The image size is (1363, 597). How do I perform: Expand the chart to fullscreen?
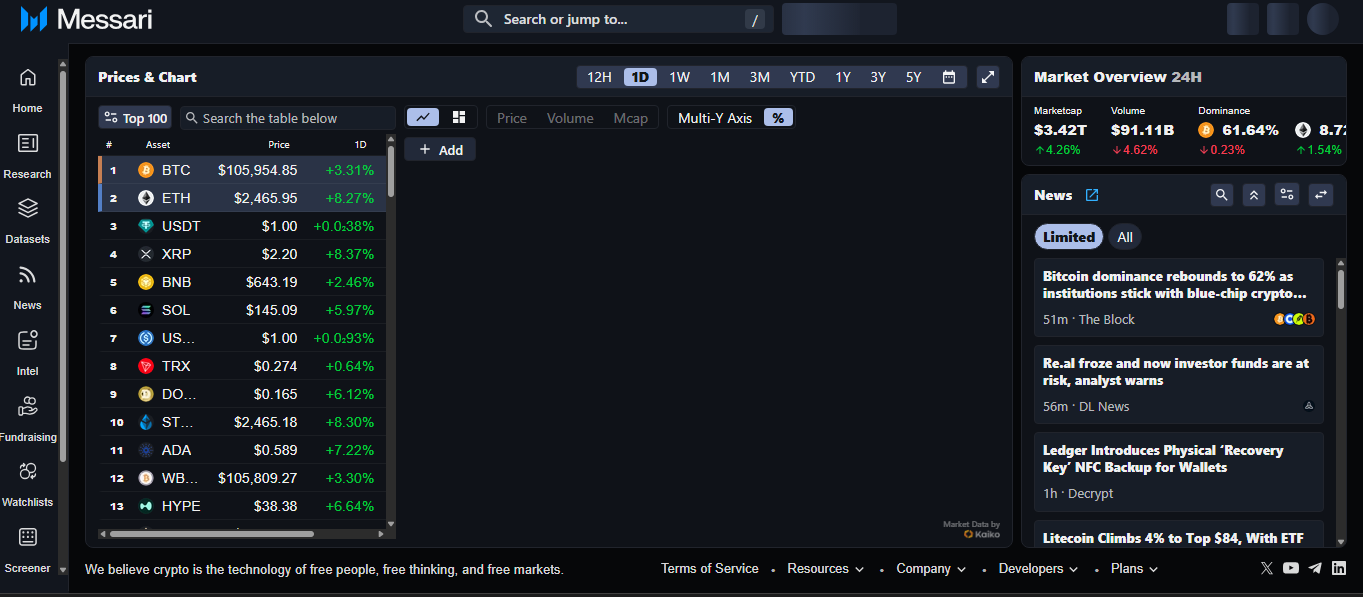tap(987, 77)
